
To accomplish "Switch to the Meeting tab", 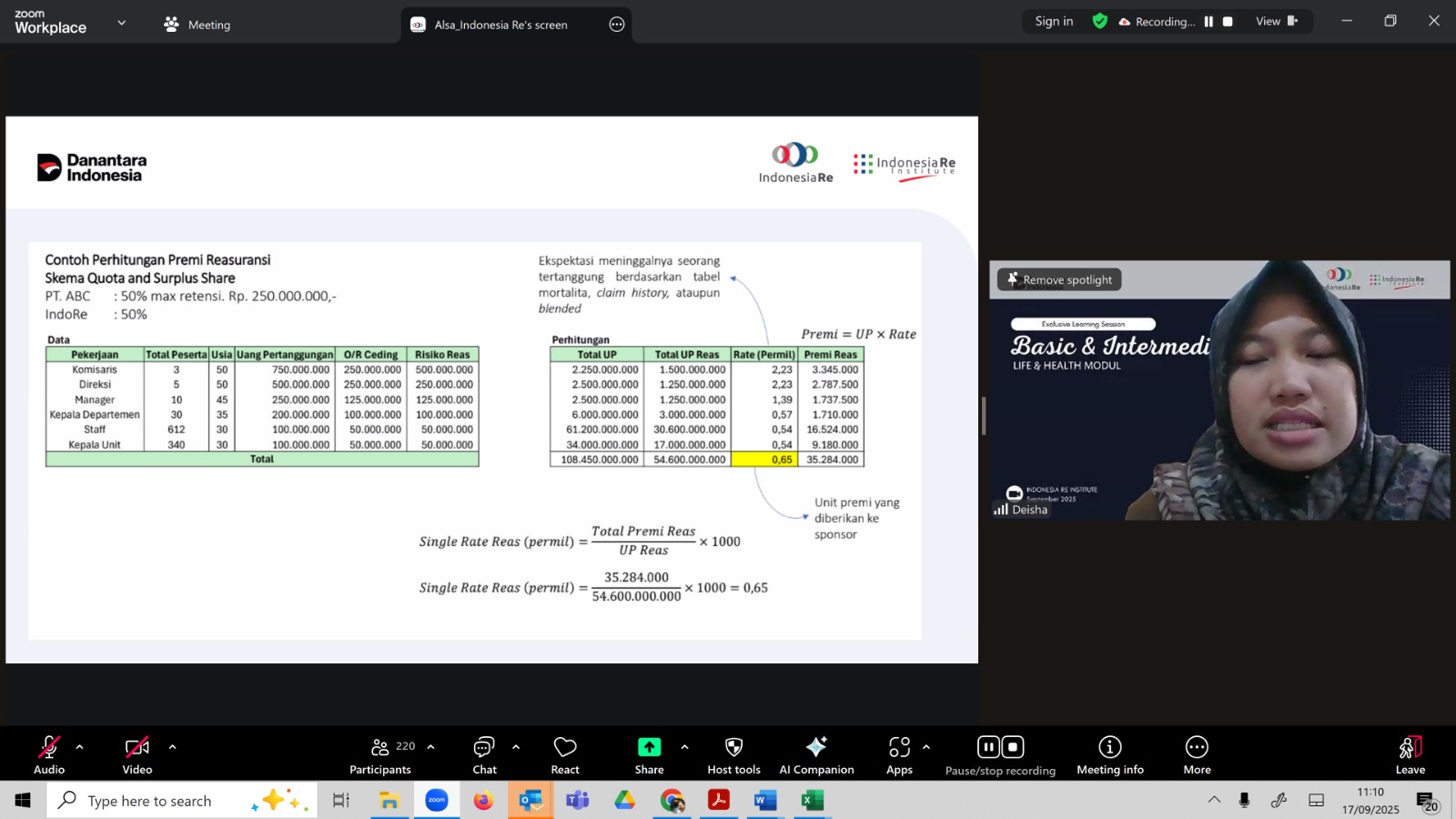I will click(197, 25).
